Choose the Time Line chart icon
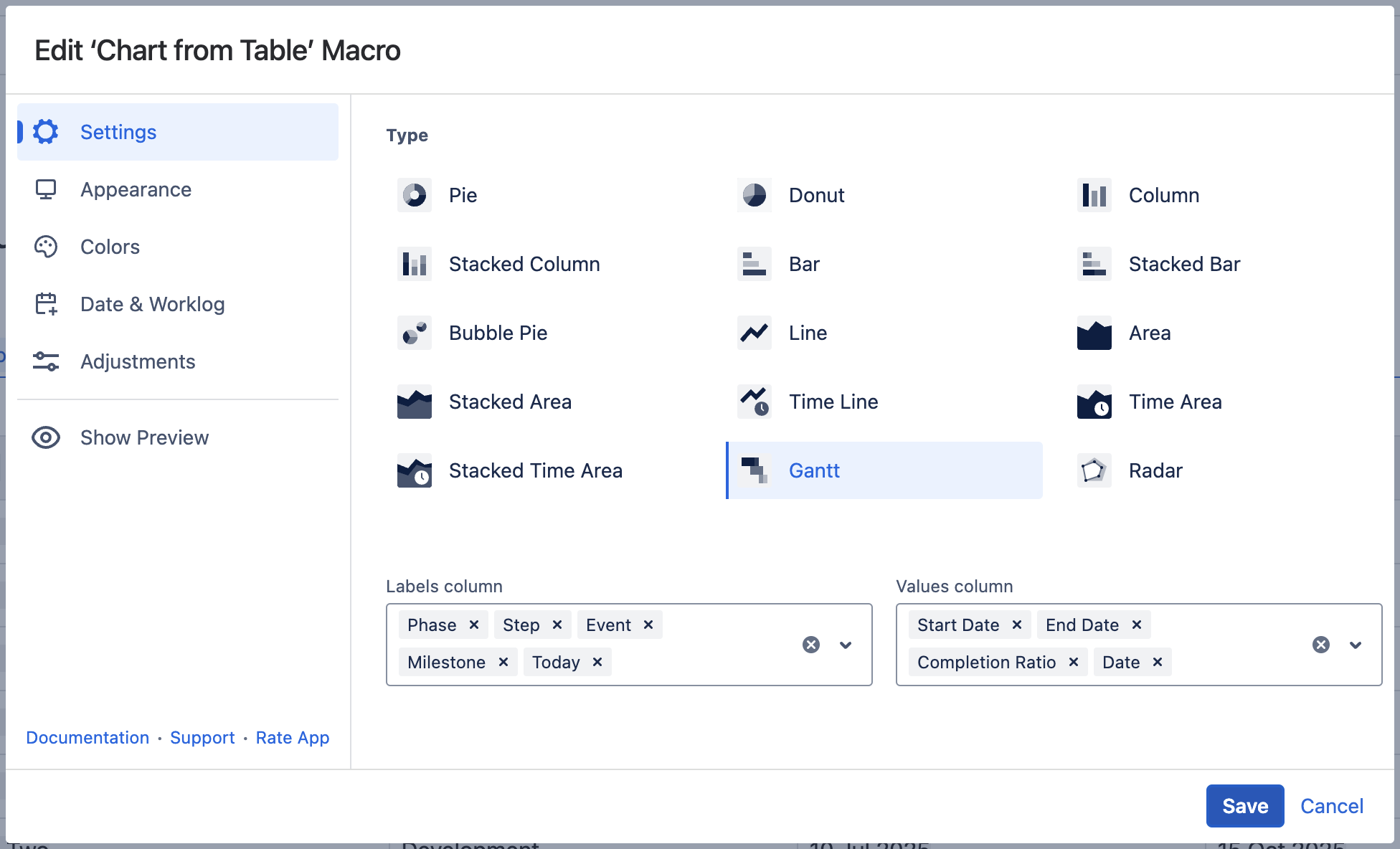This screenshot has width=1400, height=849. click(x=755, y=402)
